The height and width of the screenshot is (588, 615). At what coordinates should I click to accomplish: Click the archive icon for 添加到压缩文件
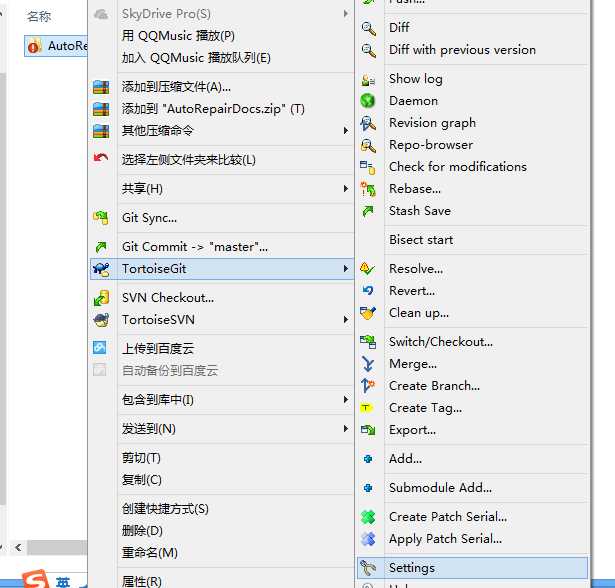[101, 87]
